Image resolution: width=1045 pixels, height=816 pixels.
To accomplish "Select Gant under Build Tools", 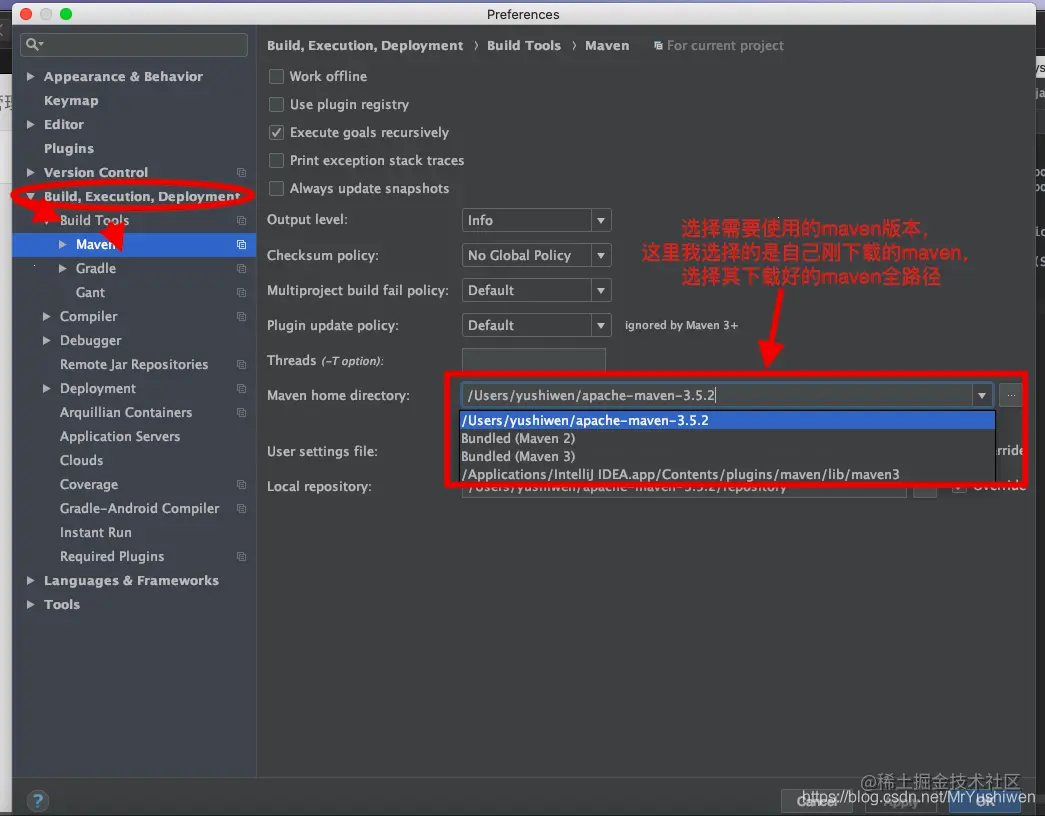I will point(90,293).
